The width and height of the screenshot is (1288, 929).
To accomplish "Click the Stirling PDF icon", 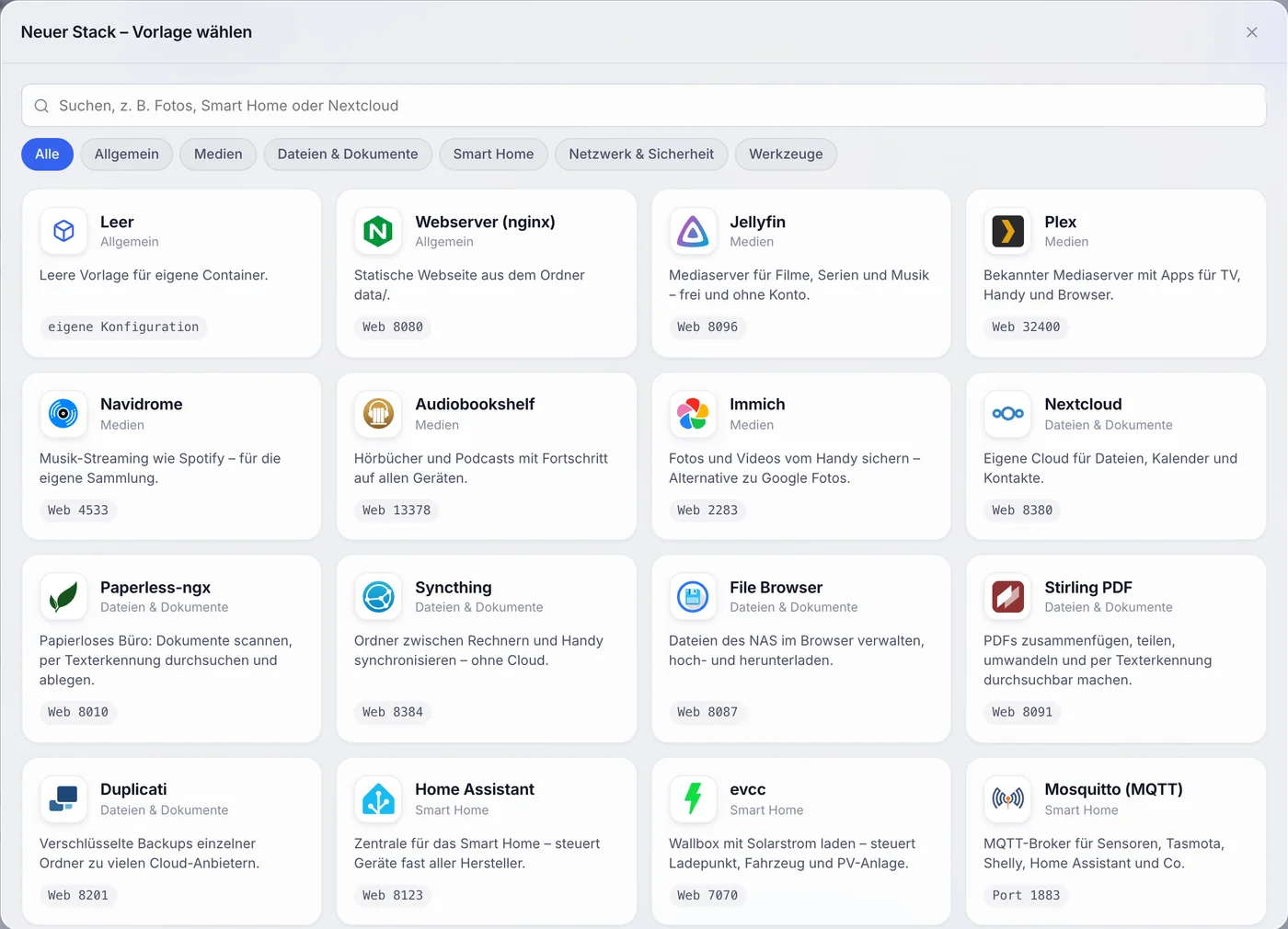I will tap(1007, 597).
